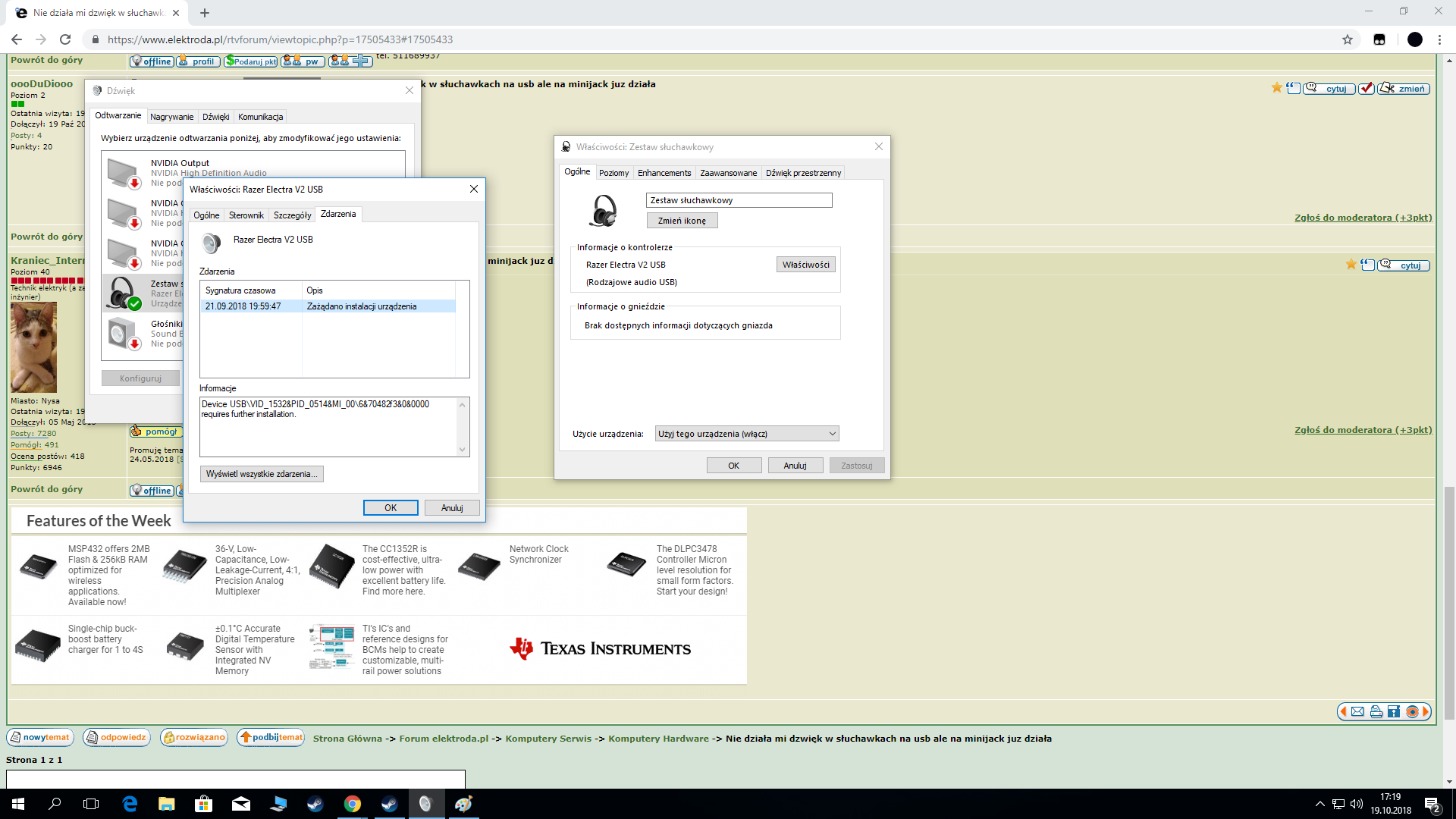Switch to the Sterownik tab

pos(246,215)
